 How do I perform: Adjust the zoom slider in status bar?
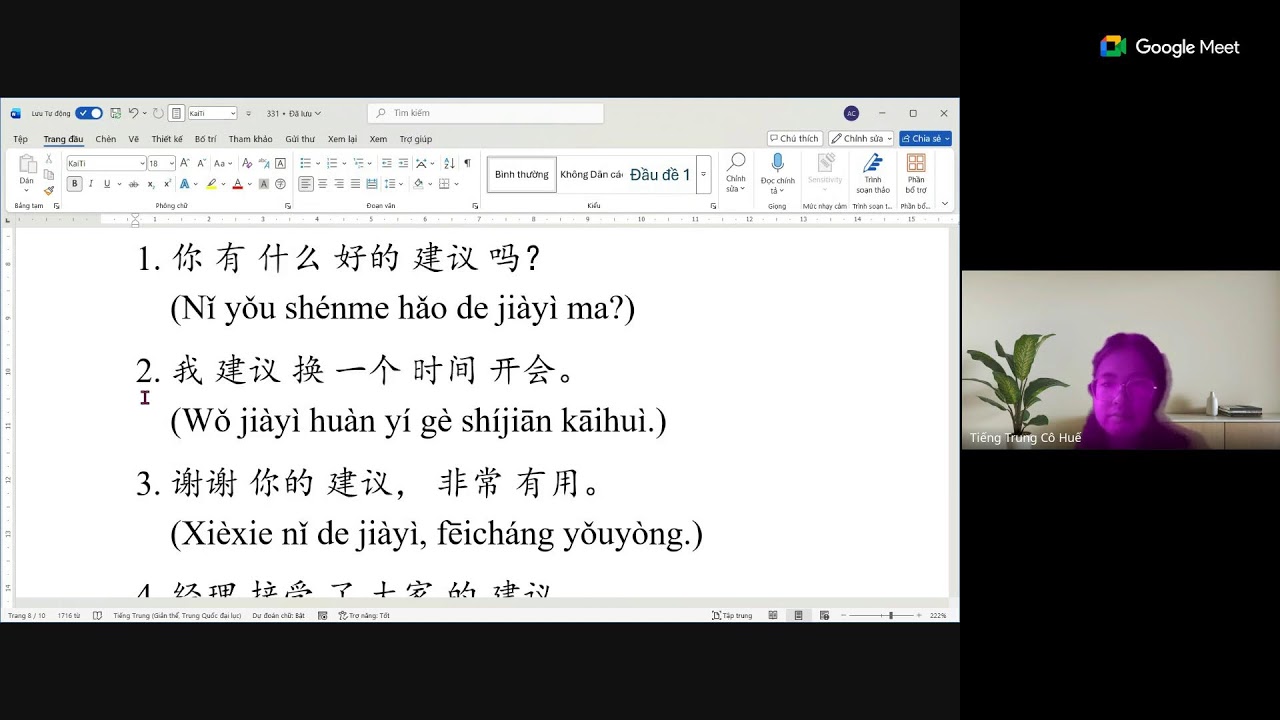click(890, 615)
